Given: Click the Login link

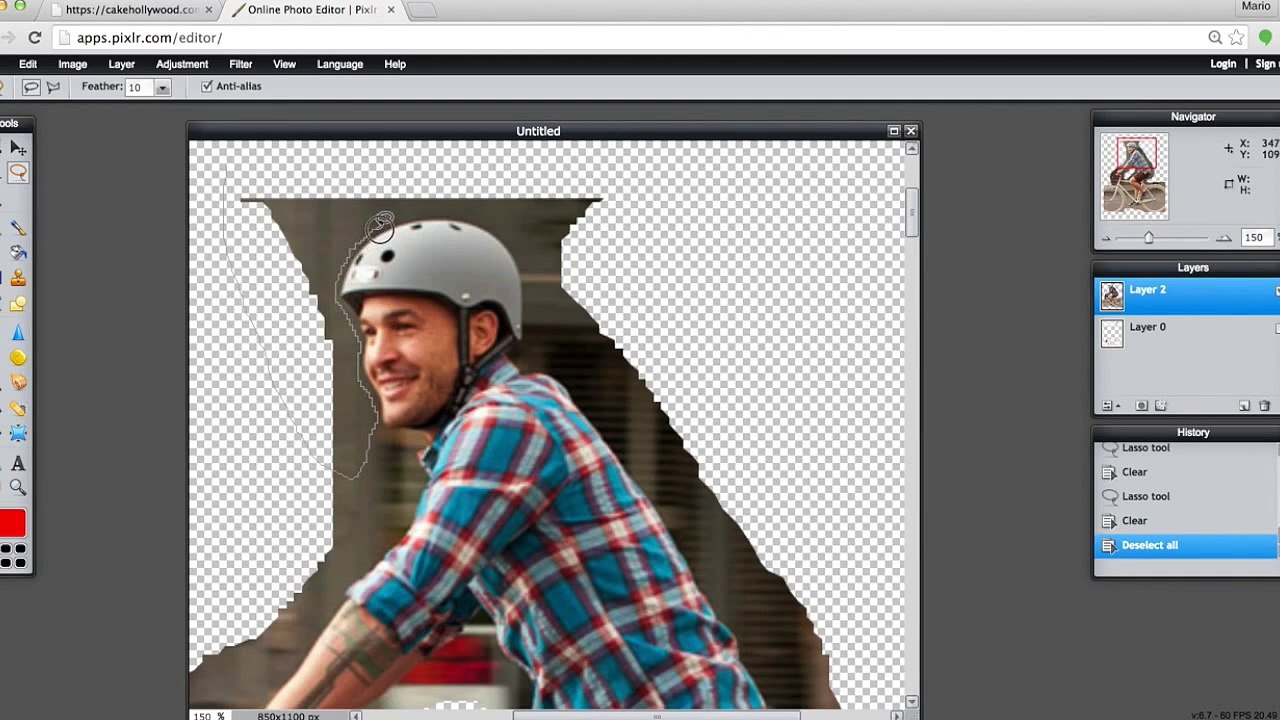Looking at the screenshot, I should point(1223,64).
